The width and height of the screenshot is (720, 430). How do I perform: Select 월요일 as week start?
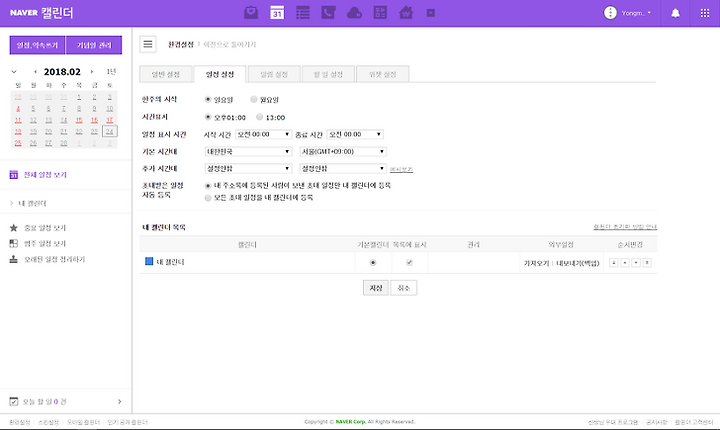click(253, 99)
